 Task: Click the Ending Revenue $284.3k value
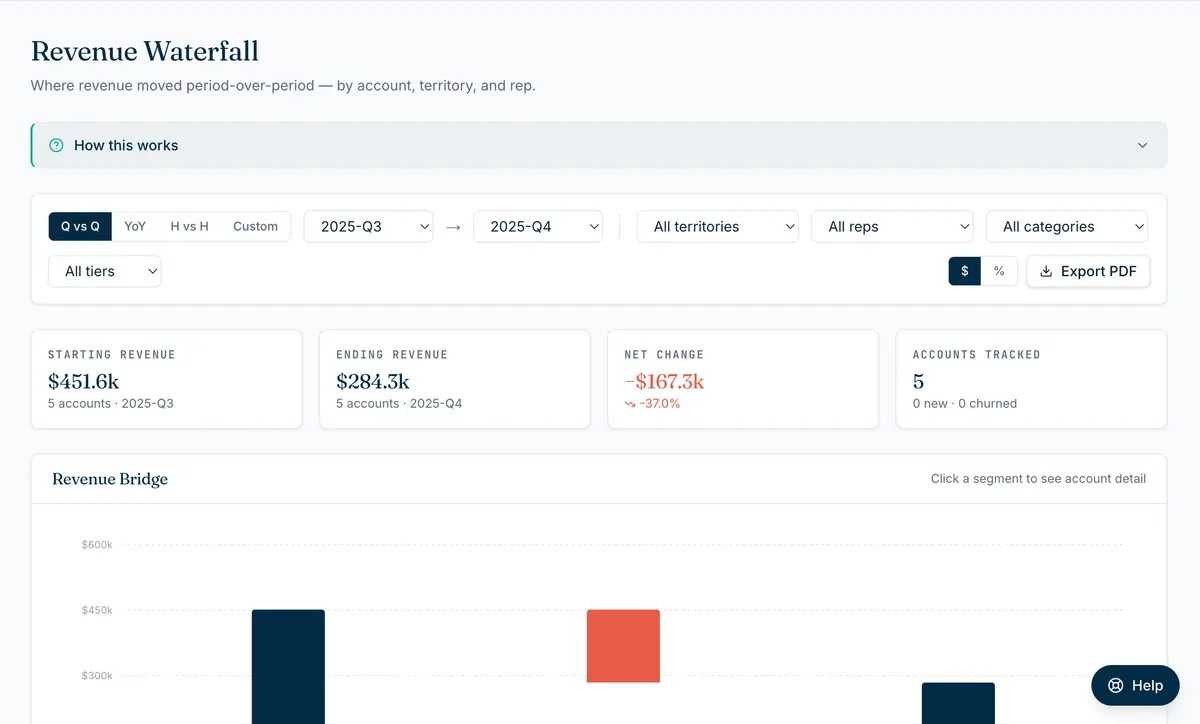pos(373,381)
